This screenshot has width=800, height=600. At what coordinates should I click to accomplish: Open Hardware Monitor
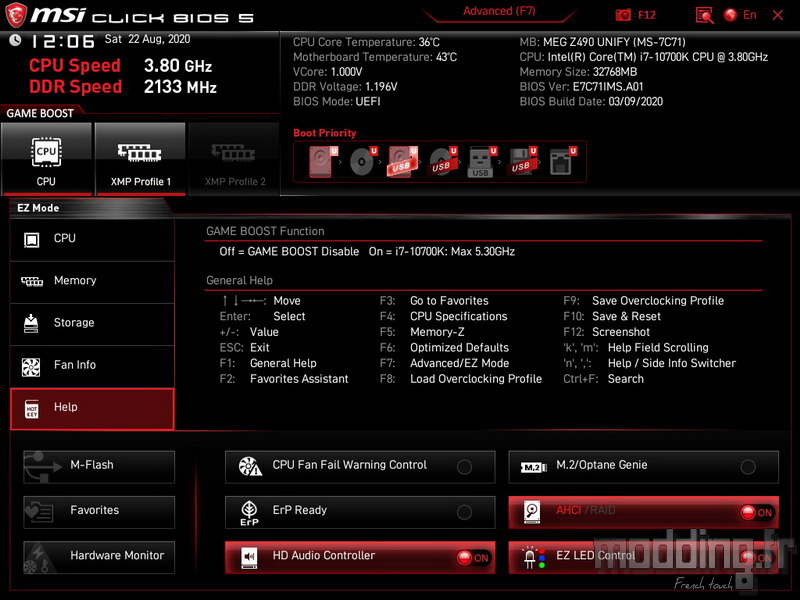[99, 557]
